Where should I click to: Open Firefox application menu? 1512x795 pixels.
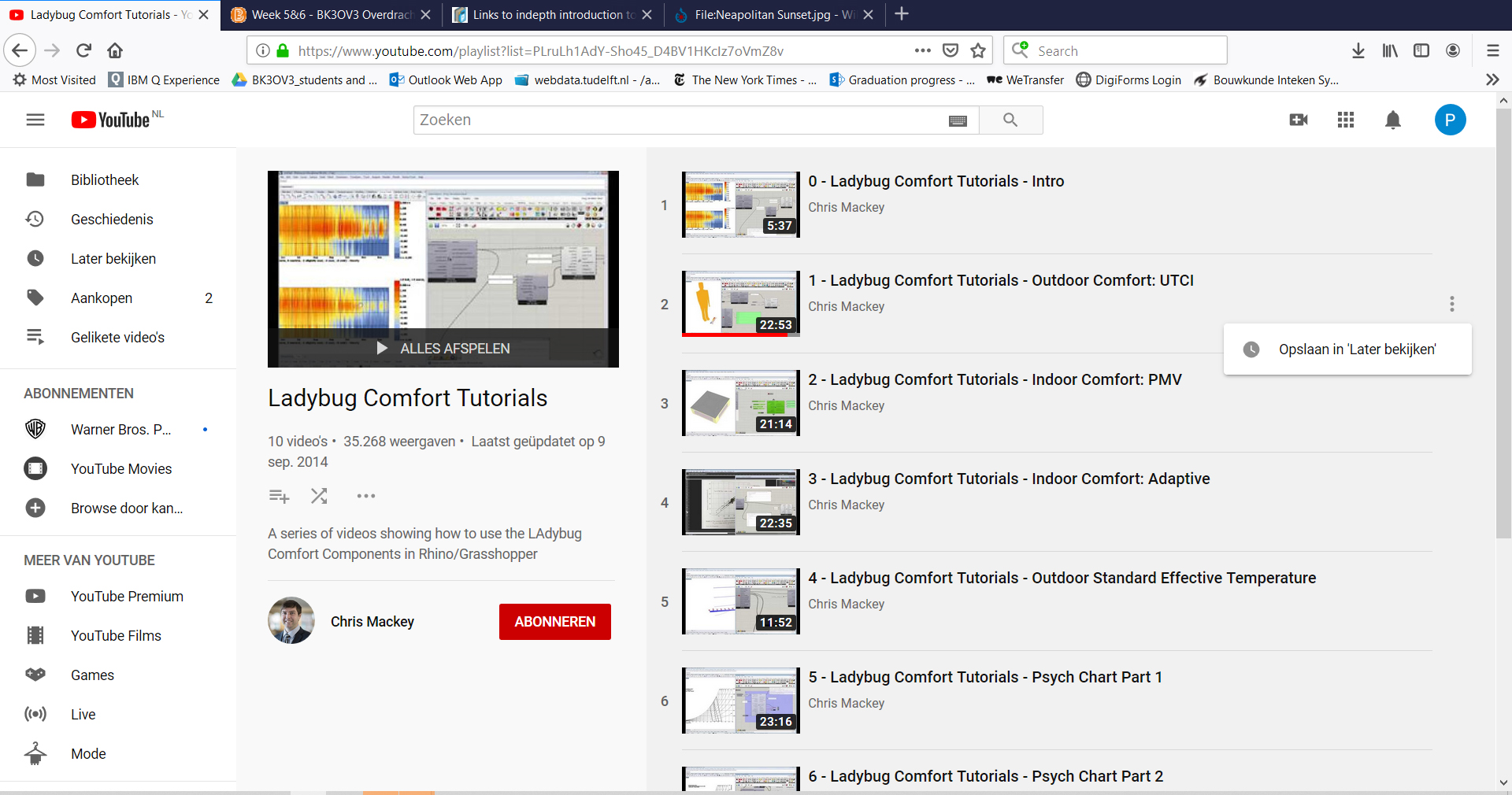(1492, 50)
